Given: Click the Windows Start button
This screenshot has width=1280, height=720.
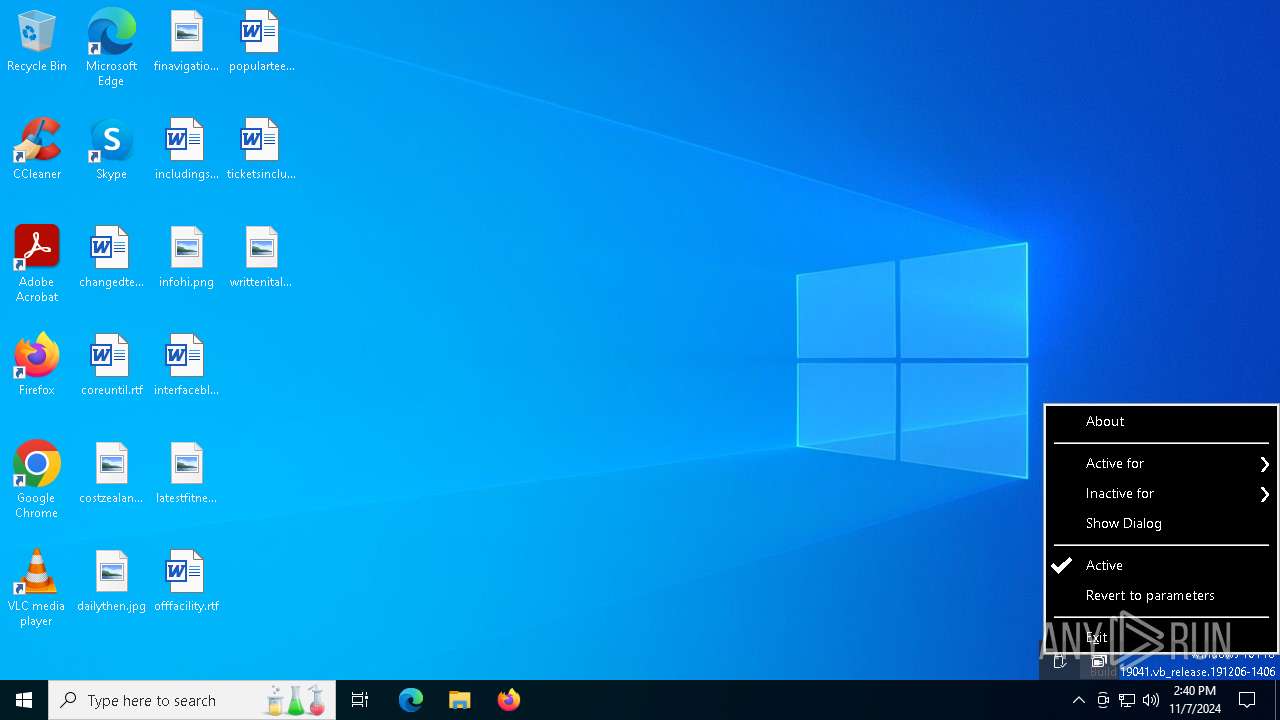Looking at the screenshot, I should pyautogui.click(x=24, y=700).
